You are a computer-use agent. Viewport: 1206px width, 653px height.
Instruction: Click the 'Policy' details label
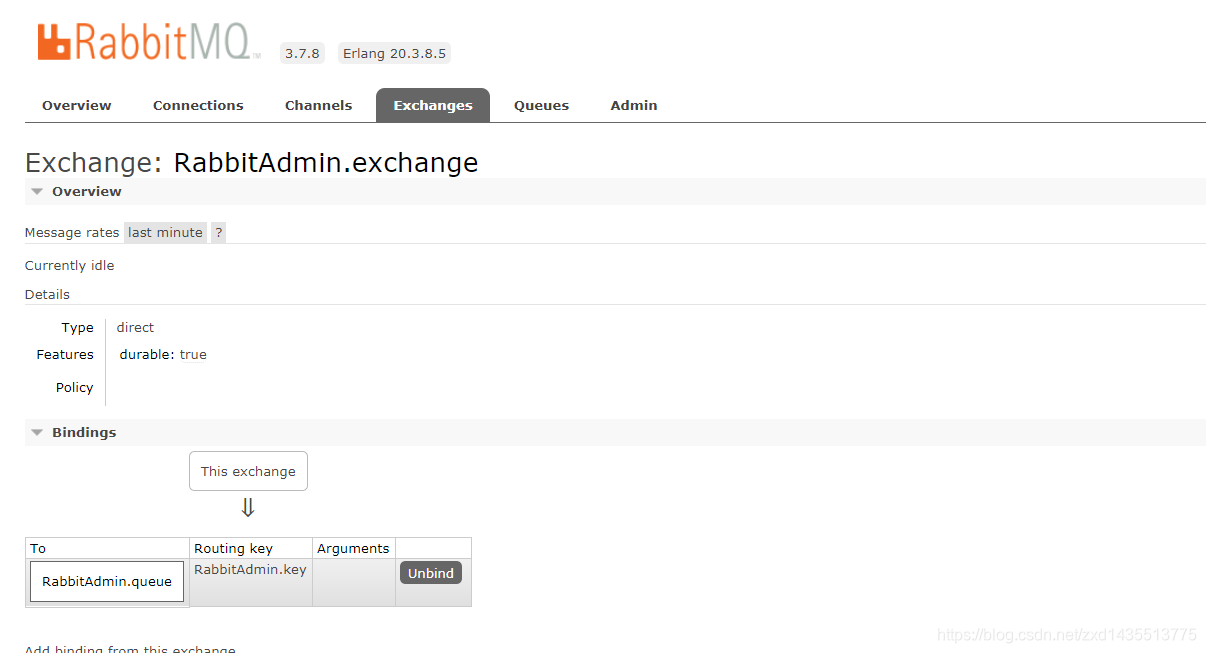tap(75, 387)
